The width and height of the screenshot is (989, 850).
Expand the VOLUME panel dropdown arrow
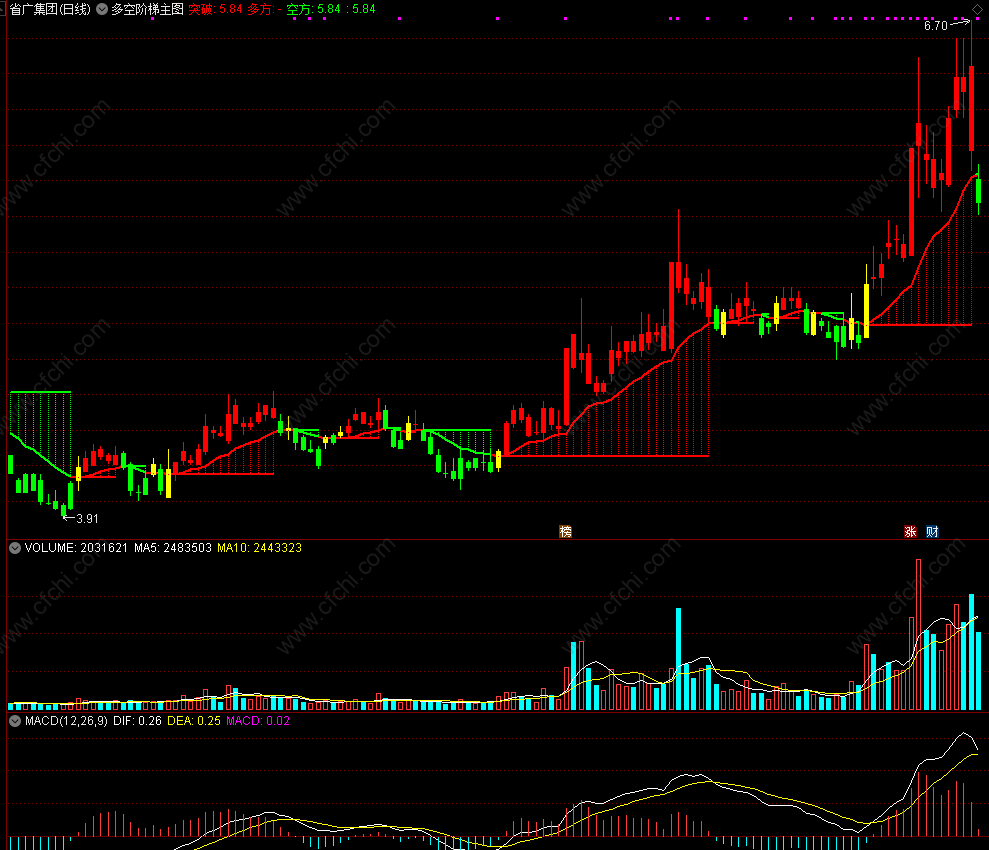(x=15, y=548)
